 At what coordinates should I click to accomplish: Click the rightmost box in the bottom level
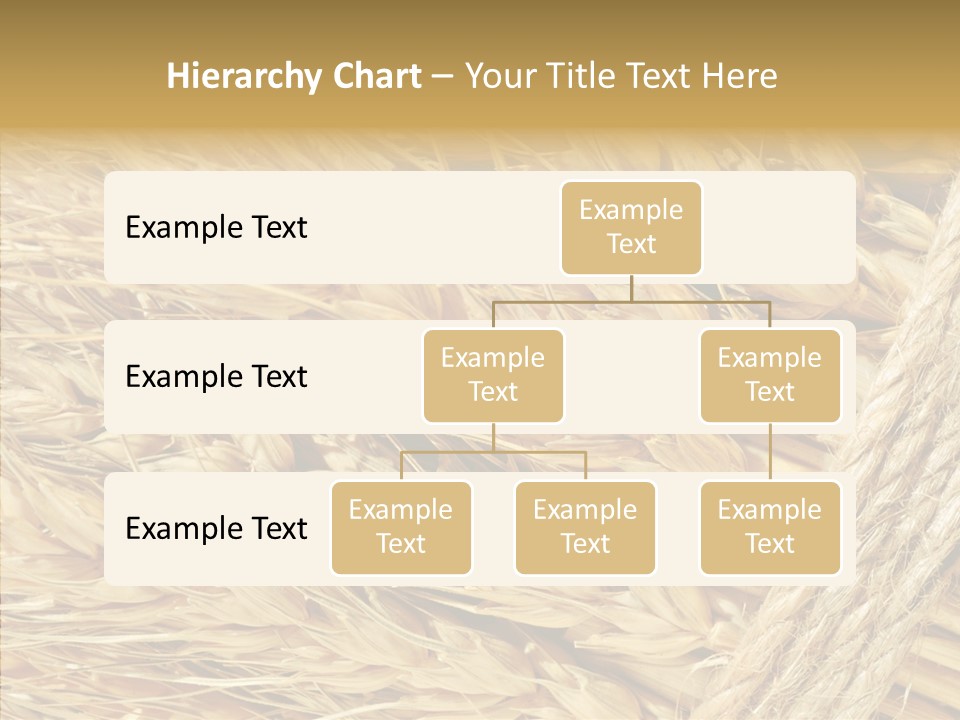(x=770, y=527)
